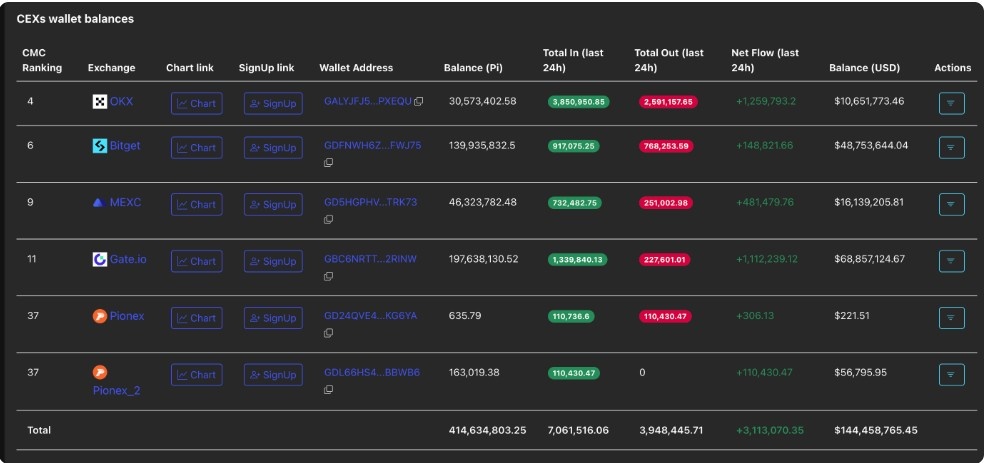Open the filter action for Pionex_2 row
The width and height of the screenshot is (987, 463).
(951, 375)
